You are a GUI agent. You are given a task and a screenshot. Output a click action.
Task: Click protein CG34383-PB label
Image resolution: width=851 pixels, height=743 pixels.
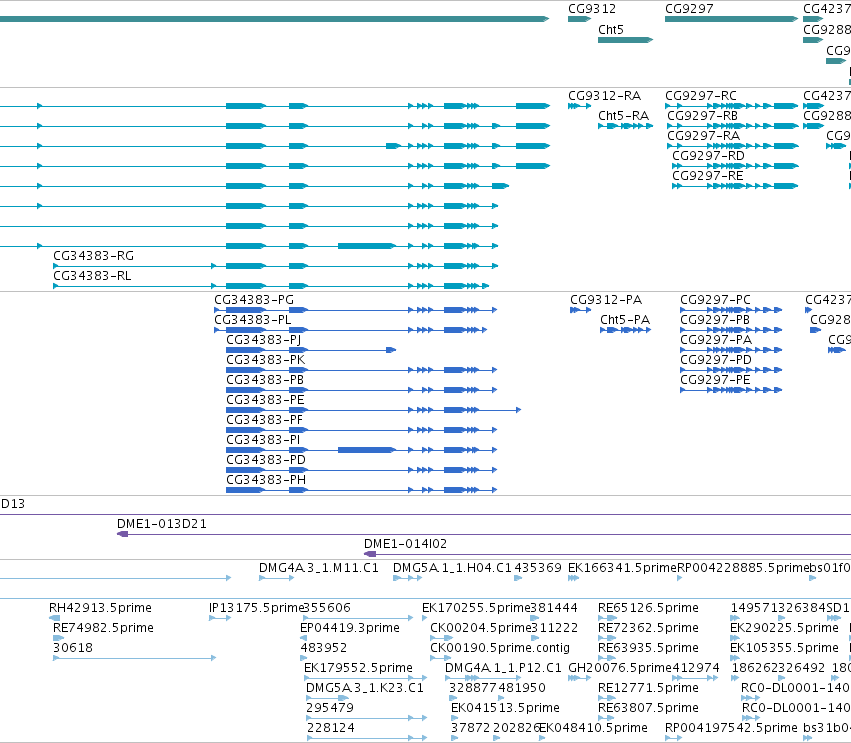click(x=265, y=380)
